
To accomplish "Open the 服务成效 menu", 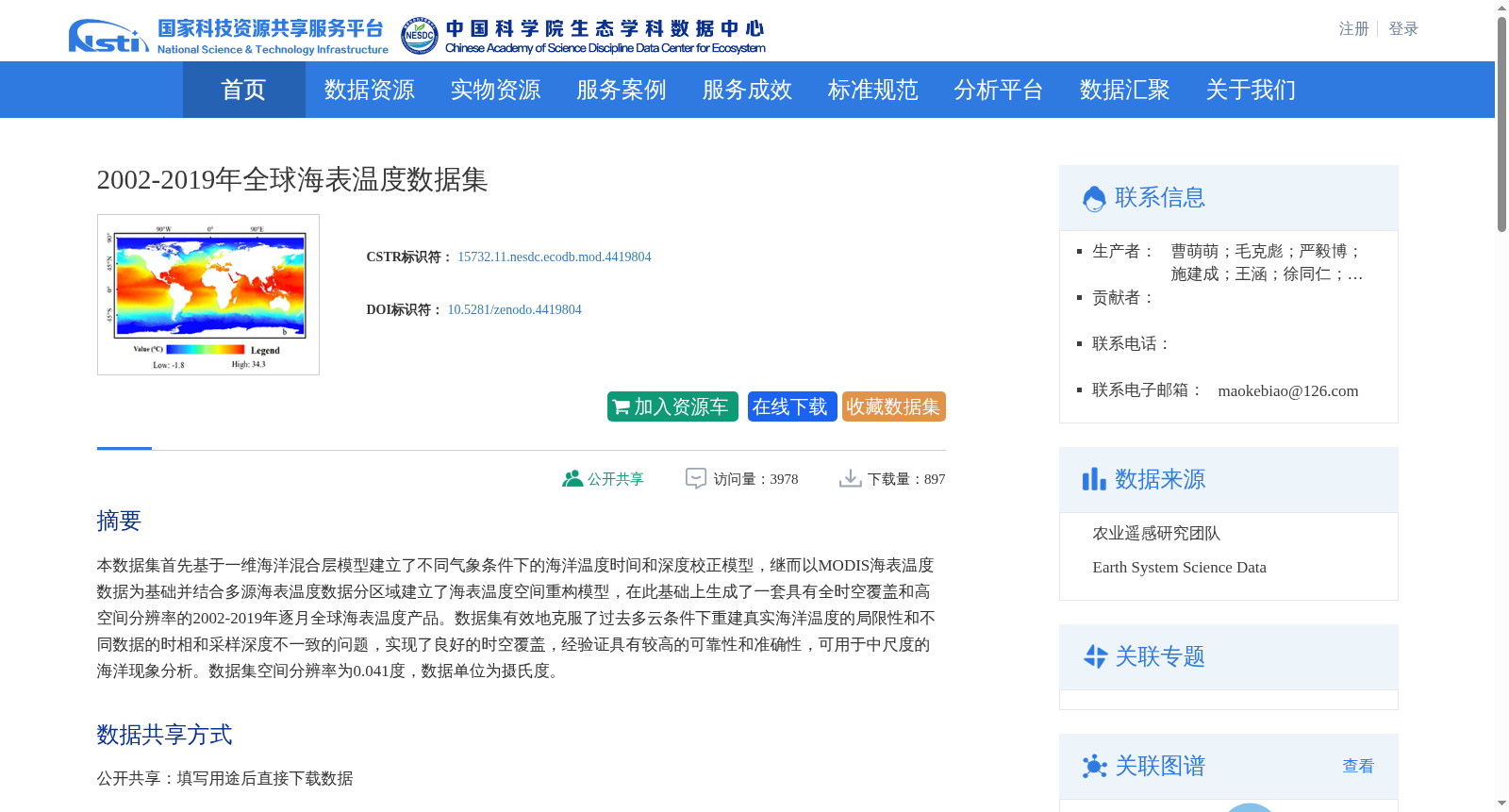I will tap(747, 90).
